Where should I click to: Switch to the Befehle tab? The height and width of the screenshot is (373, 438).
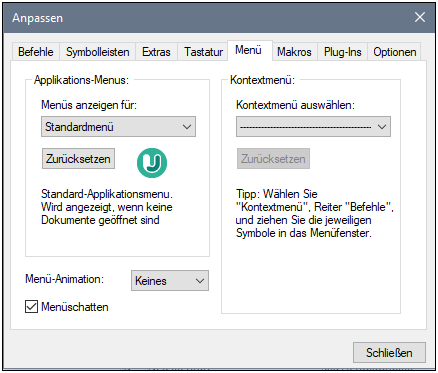pos(36,52)
